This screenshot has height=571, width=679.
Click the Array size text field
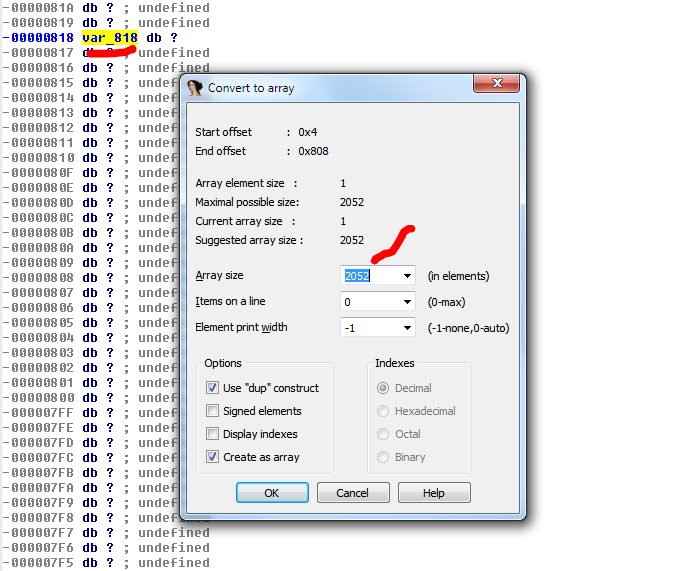370,276
